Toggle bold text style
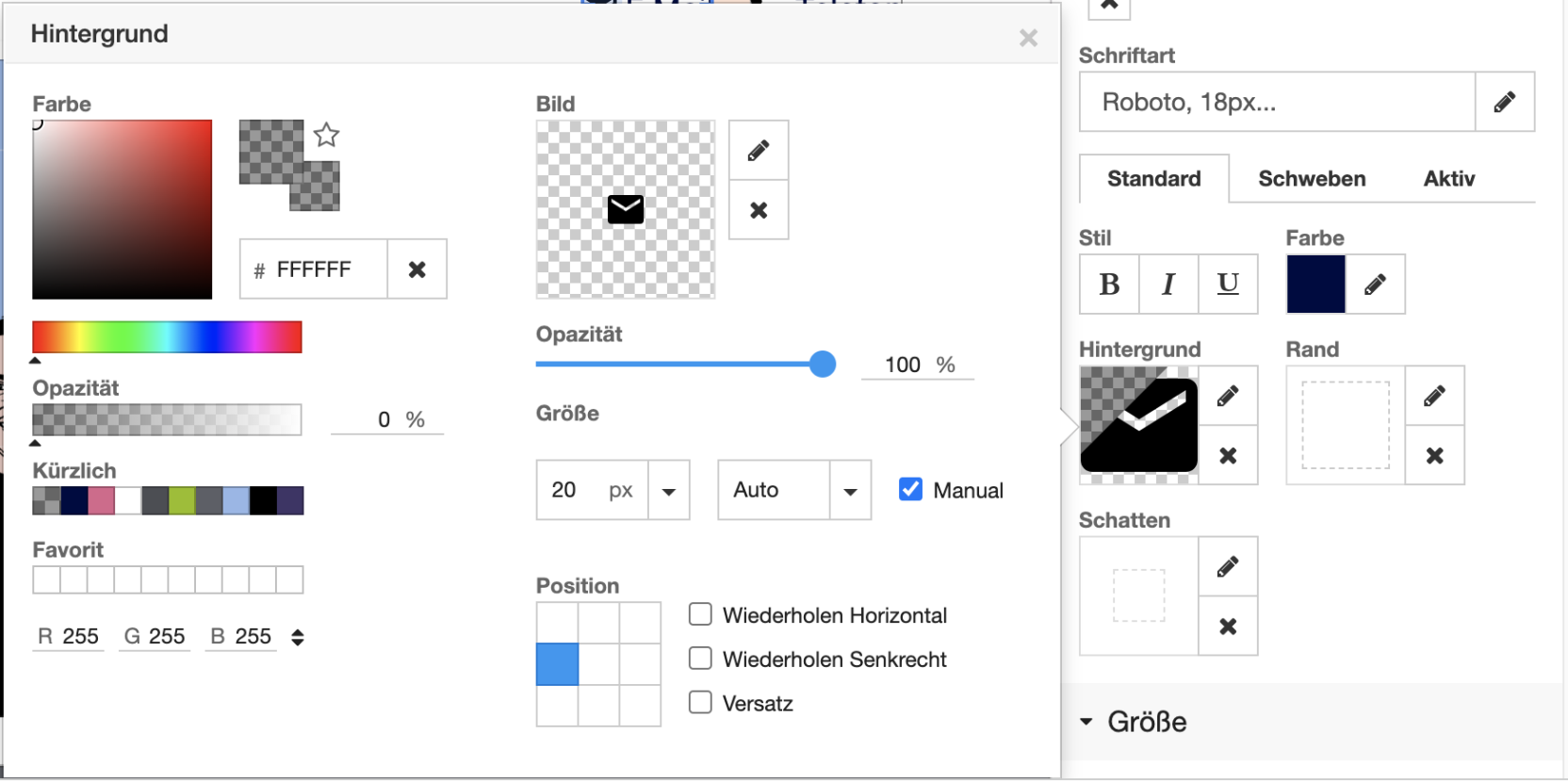The image size is (1568, 782). pos(1109,284)
